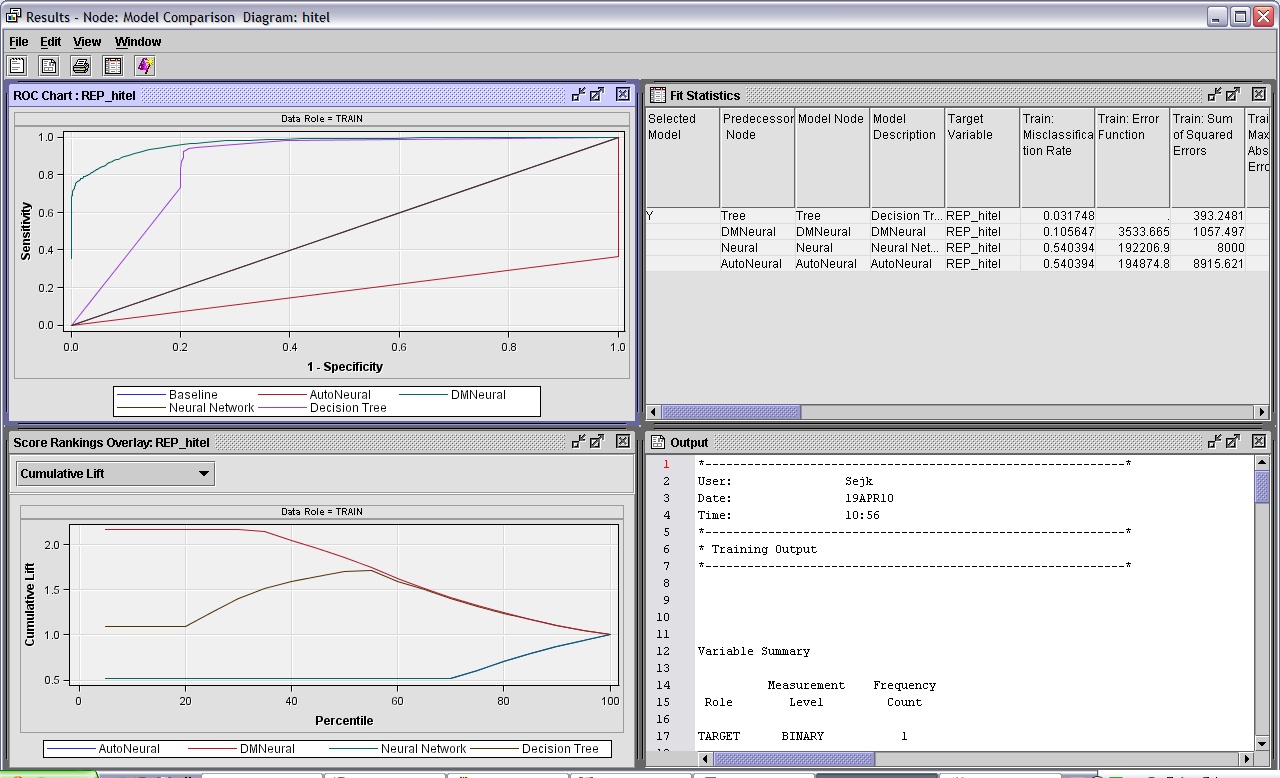The image size is (1280, 778).
Task: Sort by Train: Misclassification Rate header
Action: 1057,158
